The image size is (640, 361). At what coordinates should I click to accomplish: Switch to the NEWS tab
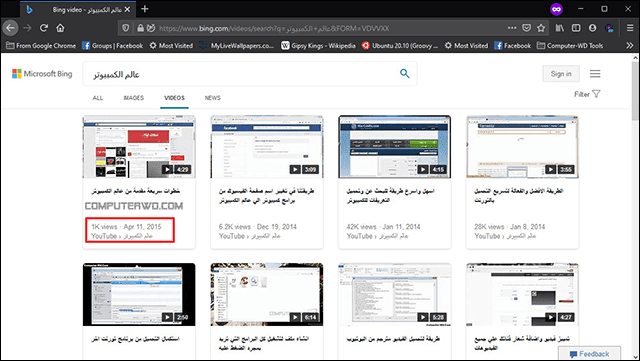[x=213, y=98]
